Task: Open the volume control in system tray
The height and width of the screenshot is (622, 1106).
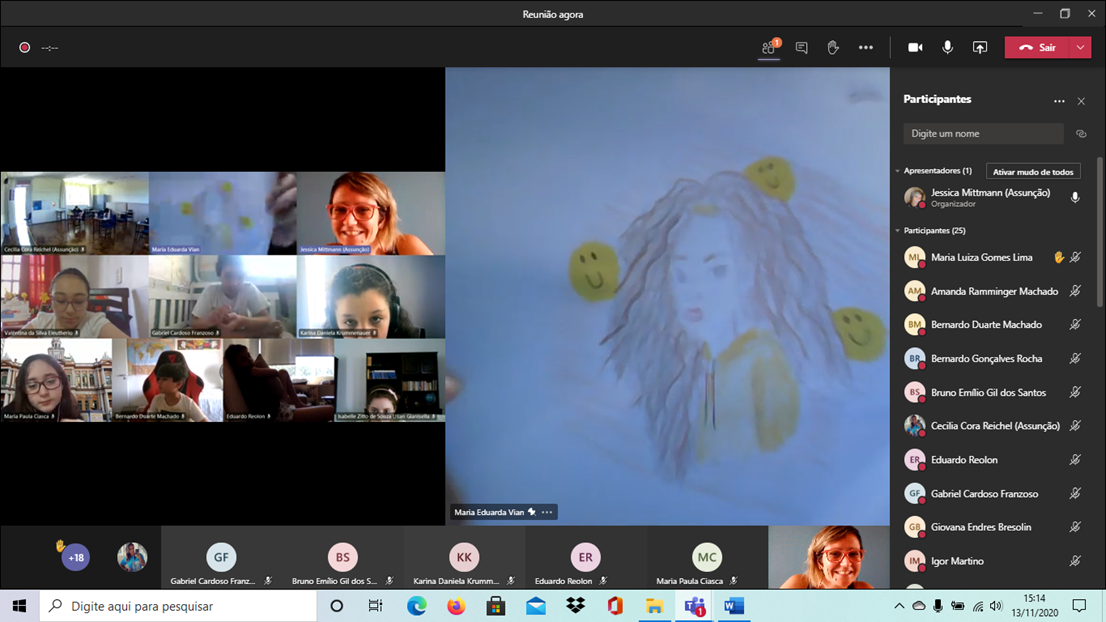Action: (x=996, y=606)
